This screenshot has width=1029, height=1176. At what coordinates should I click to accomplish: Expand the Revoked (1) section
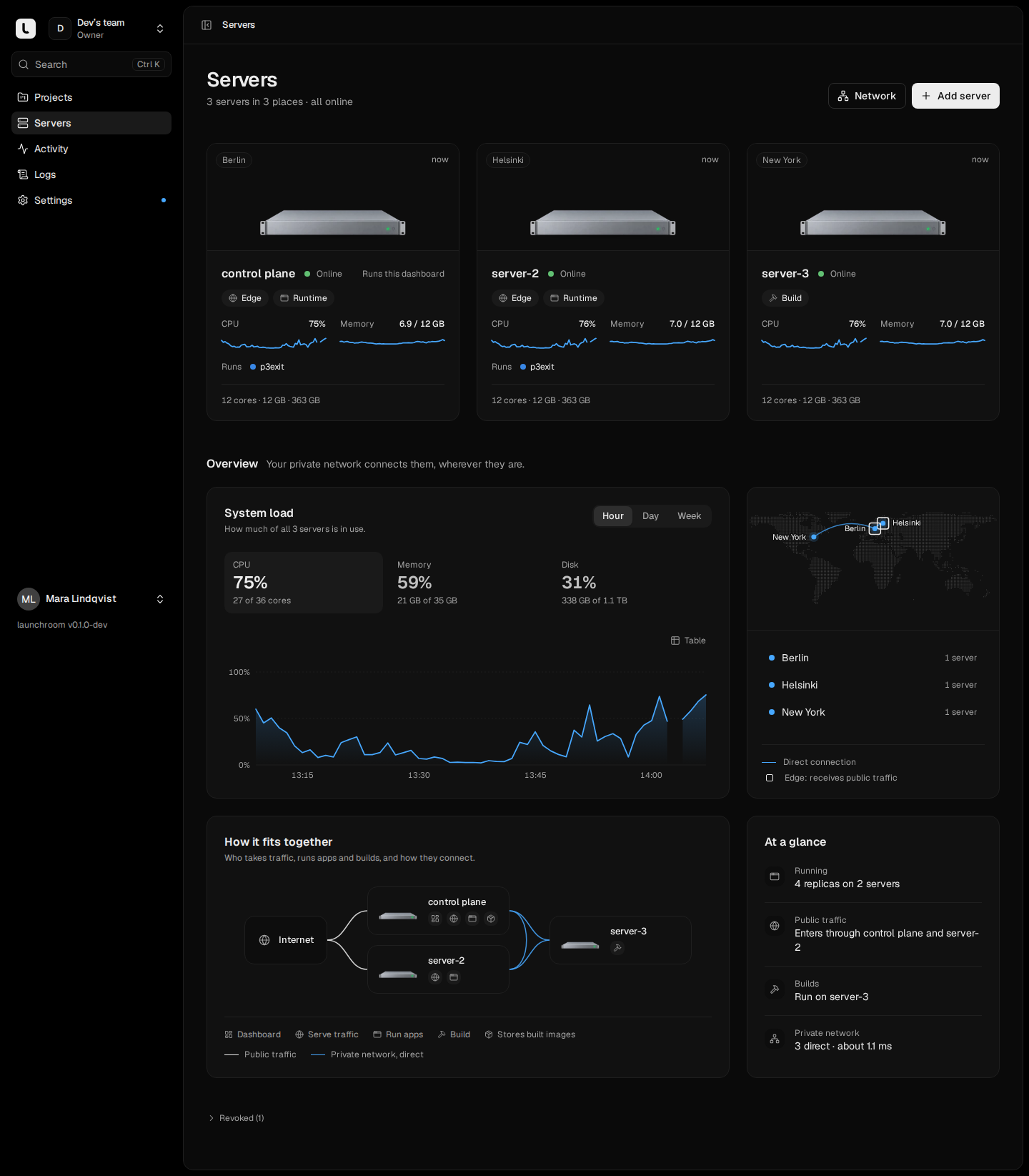tap(237, 1118)
